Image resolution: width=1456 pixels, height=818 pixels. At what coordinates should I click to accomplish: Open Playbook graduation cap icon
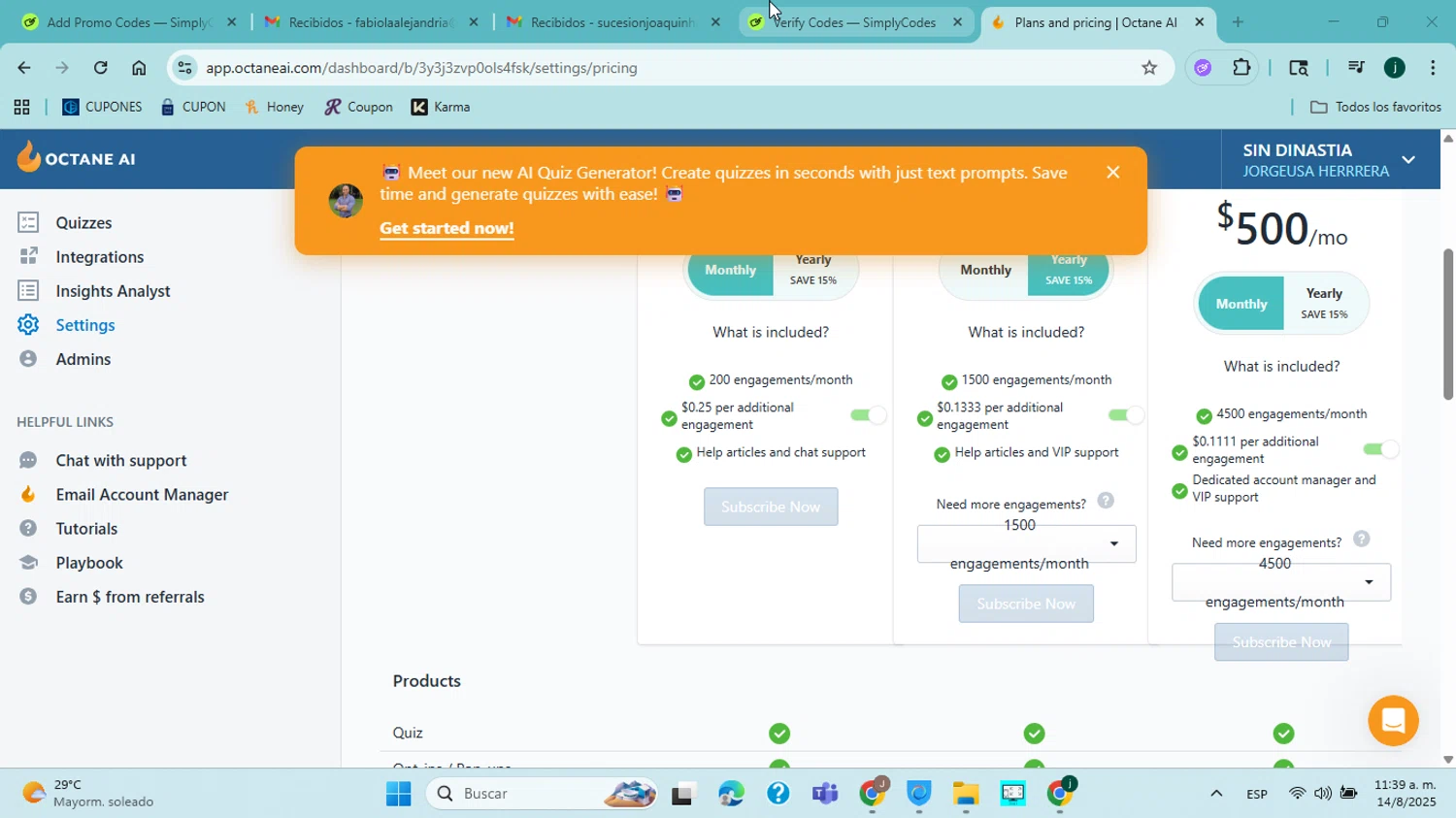(x=28, y=562)
